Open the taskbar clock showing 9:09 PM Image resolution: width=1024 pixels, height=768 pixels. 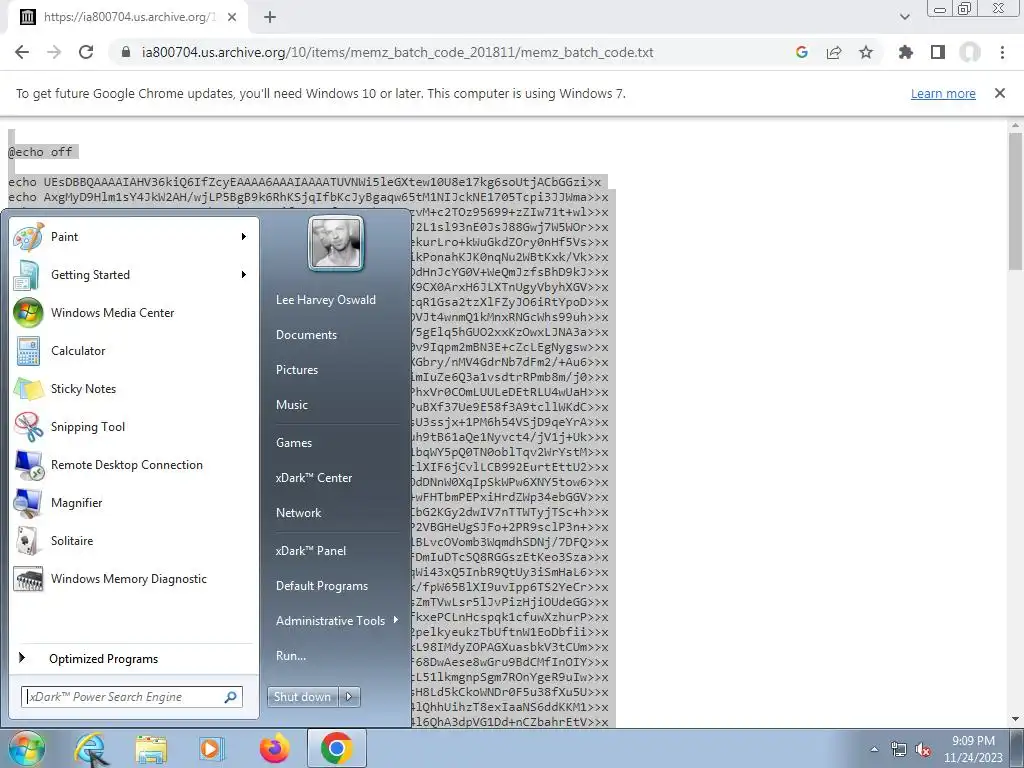[x=973, y=749]
